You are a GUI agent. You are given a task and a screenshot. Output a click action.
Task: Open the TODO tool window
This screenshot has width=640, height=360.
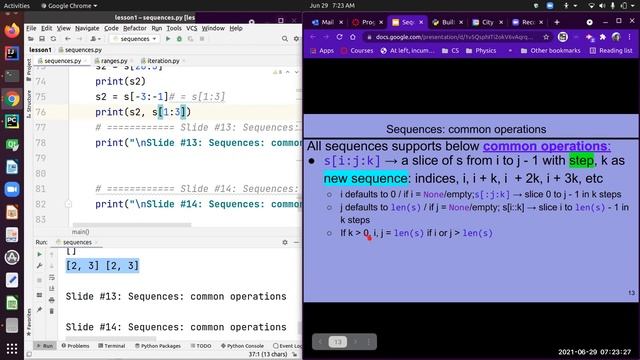[201, 346]
